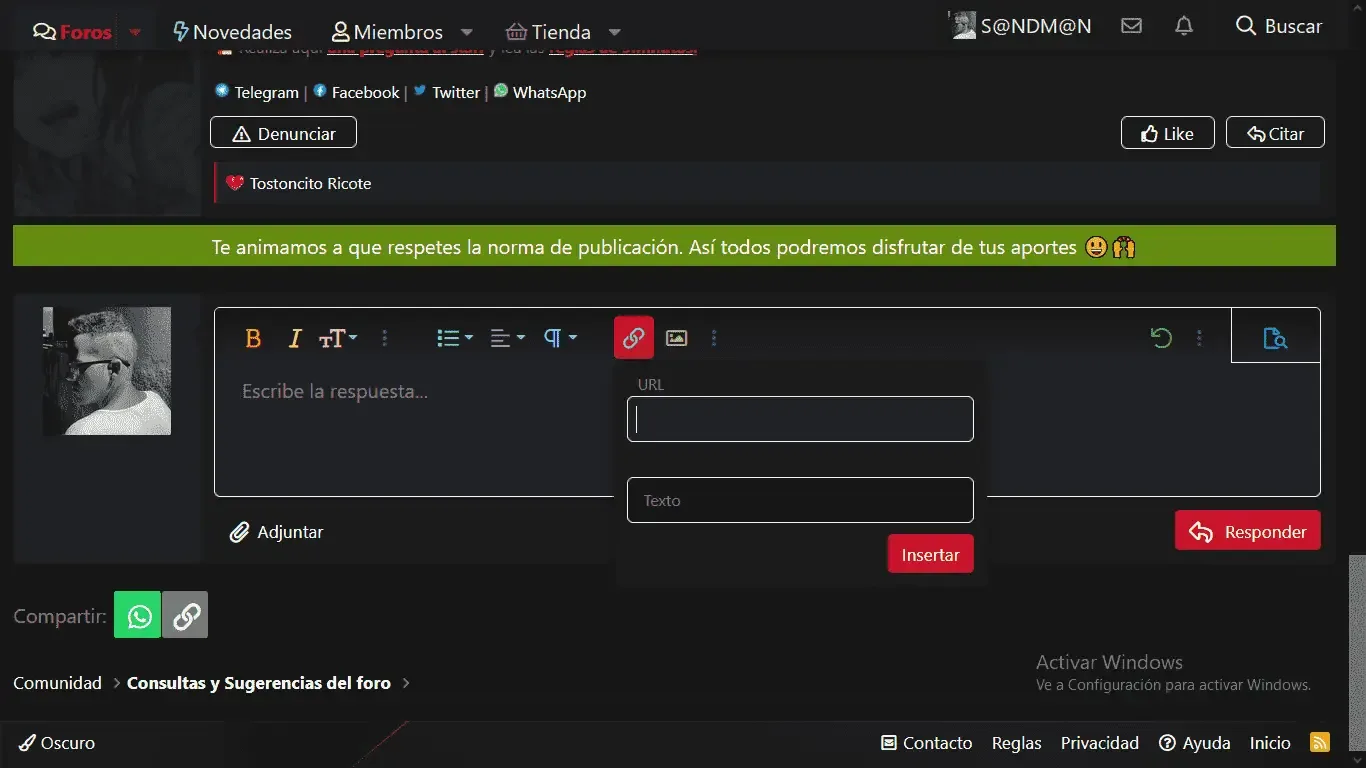
Task: Toggle italic text formatting
Action: click(x=294, y=338)
